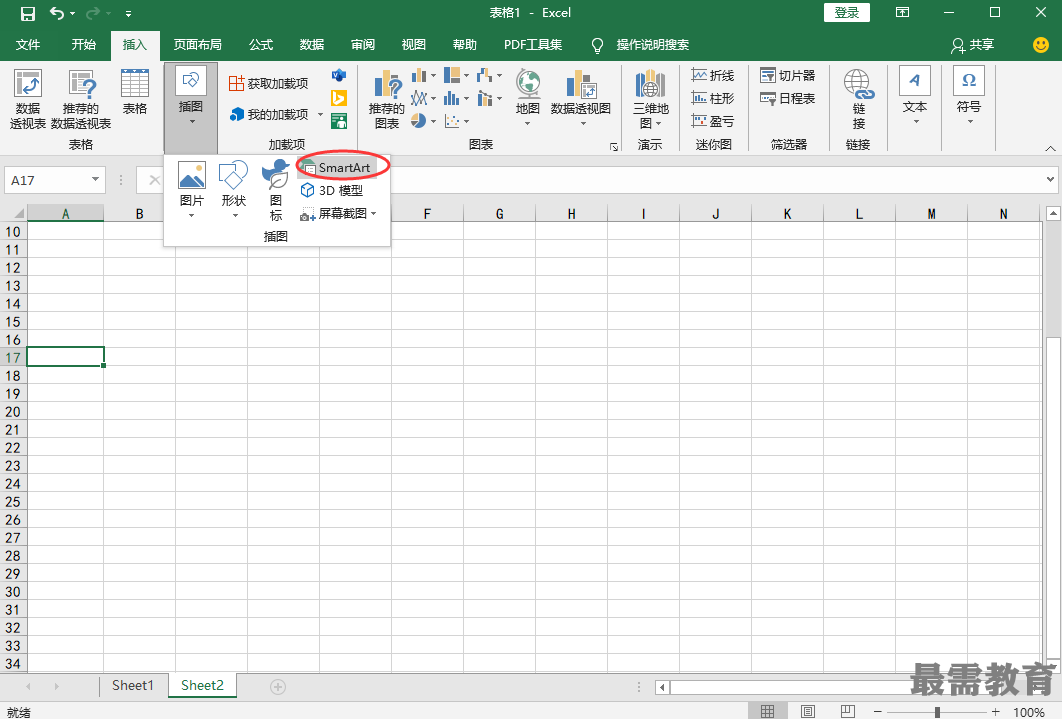Image resolution: width=1062 pixels, height=719 pixels.
Task: Collapse the ribbon with the chevron
Action: [x=1050, y=148]
